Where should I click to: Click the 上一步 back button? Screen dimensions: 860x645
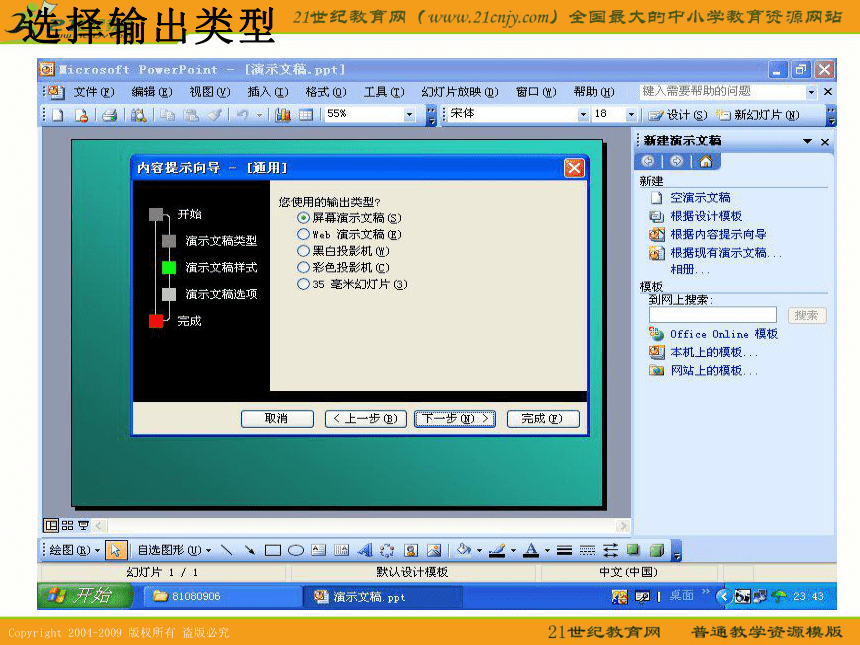pos(365,418)
